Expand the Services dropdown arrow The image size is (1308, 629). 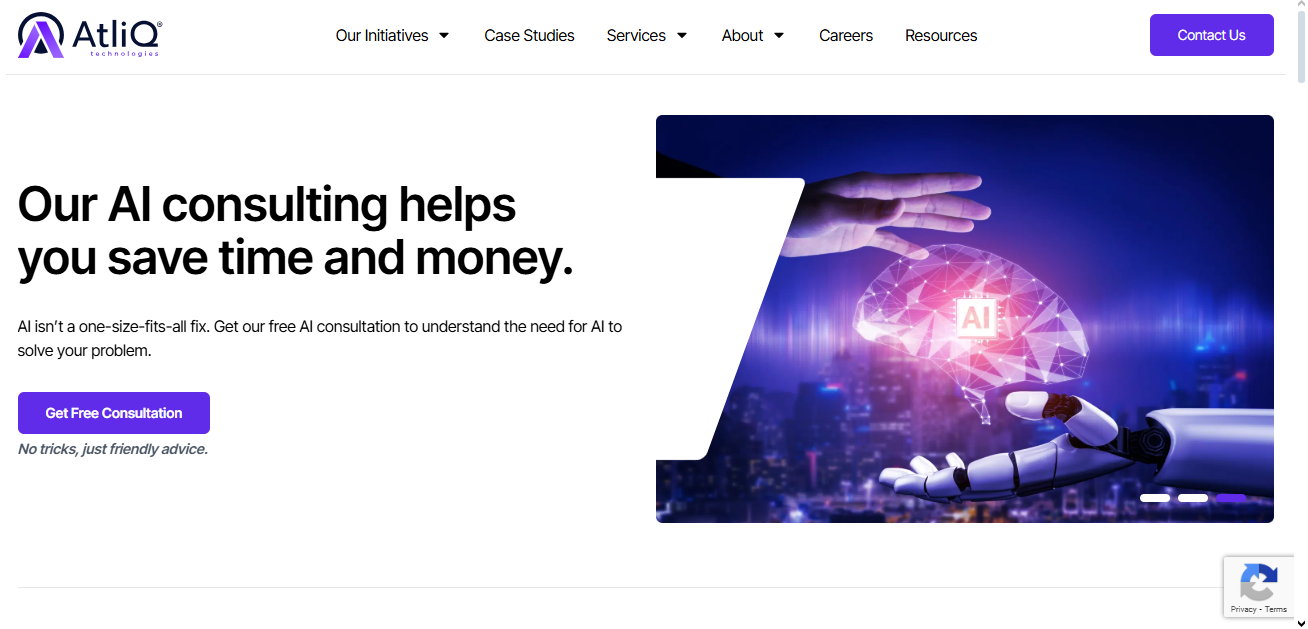click(x=682, y=35)
